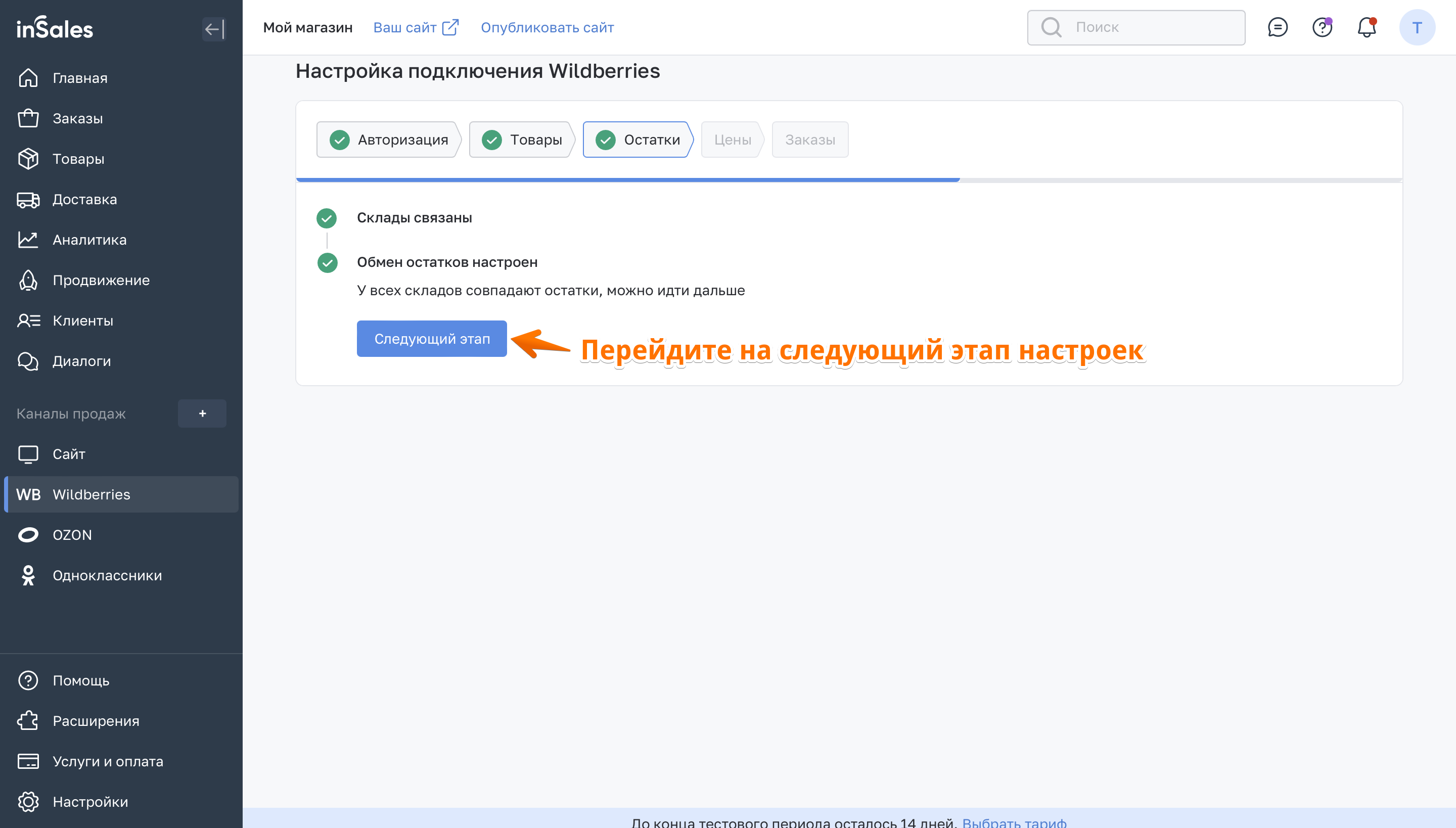Click Опубликовать сайт link

pos(547,27)
